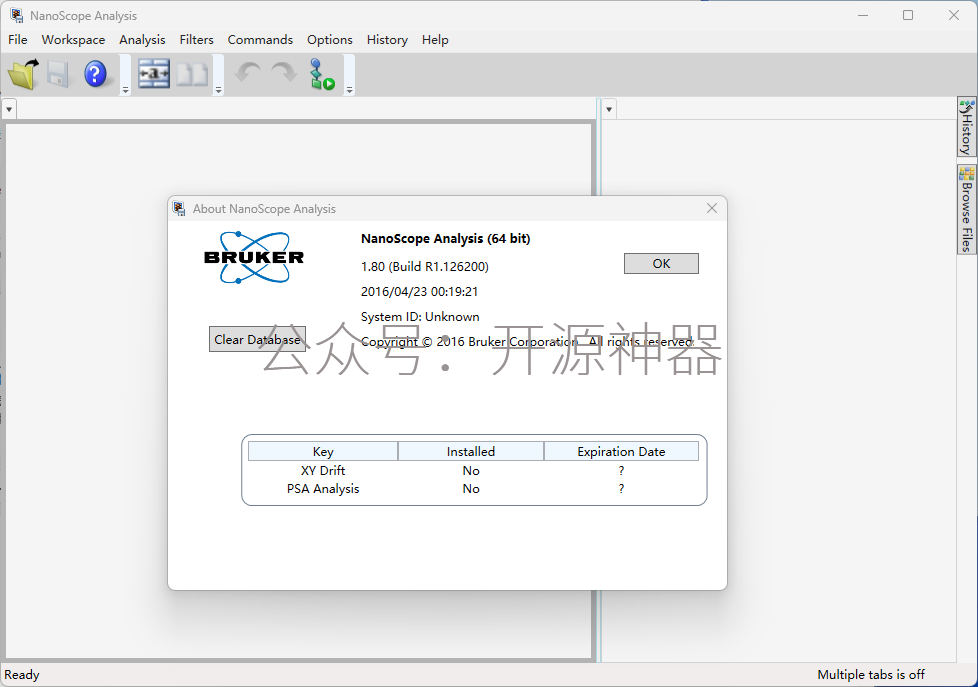
Task: Click the dual pages view icon
Action: (192, 74)
